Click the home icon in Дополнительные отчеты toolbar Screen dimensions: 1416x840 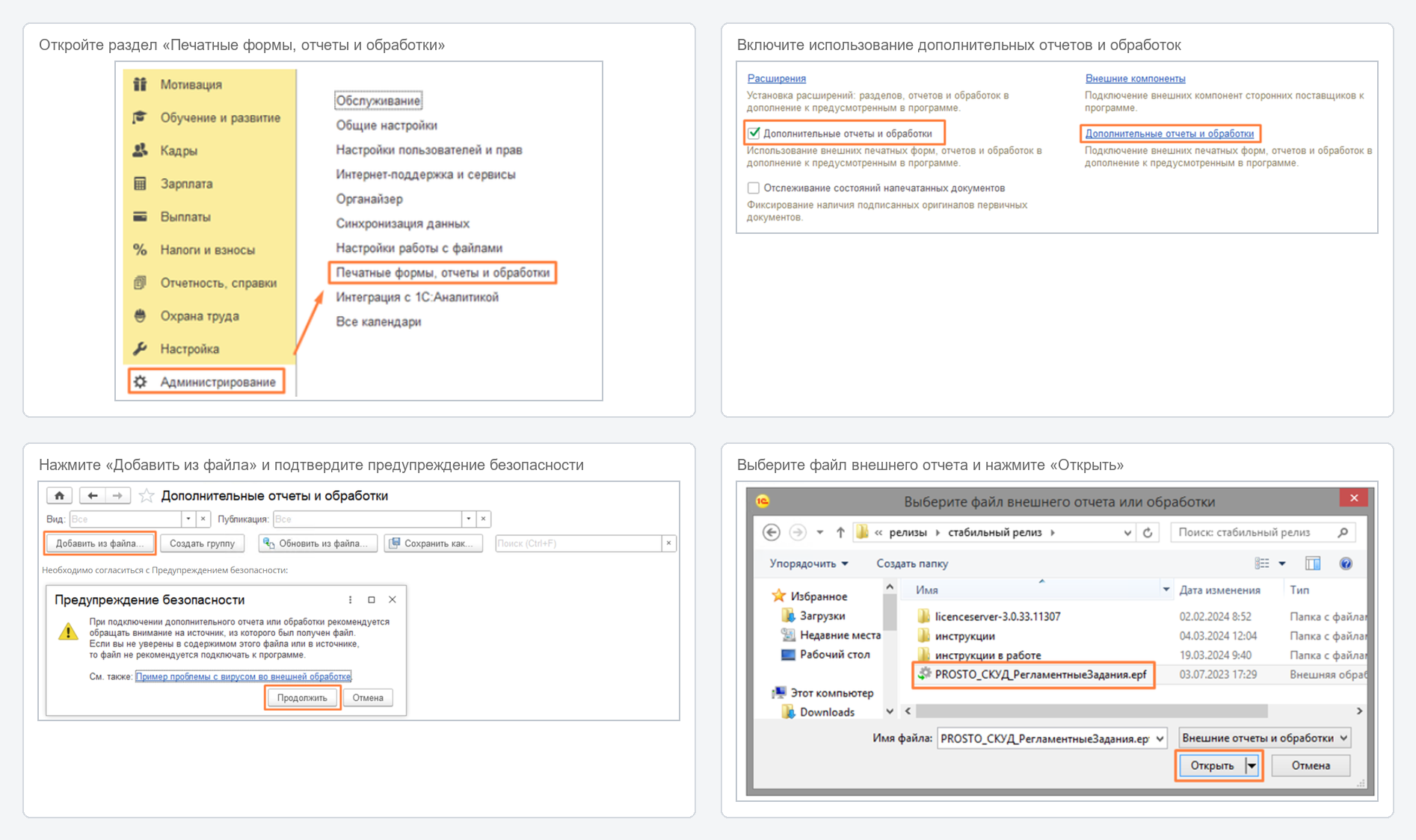(59, 495)
